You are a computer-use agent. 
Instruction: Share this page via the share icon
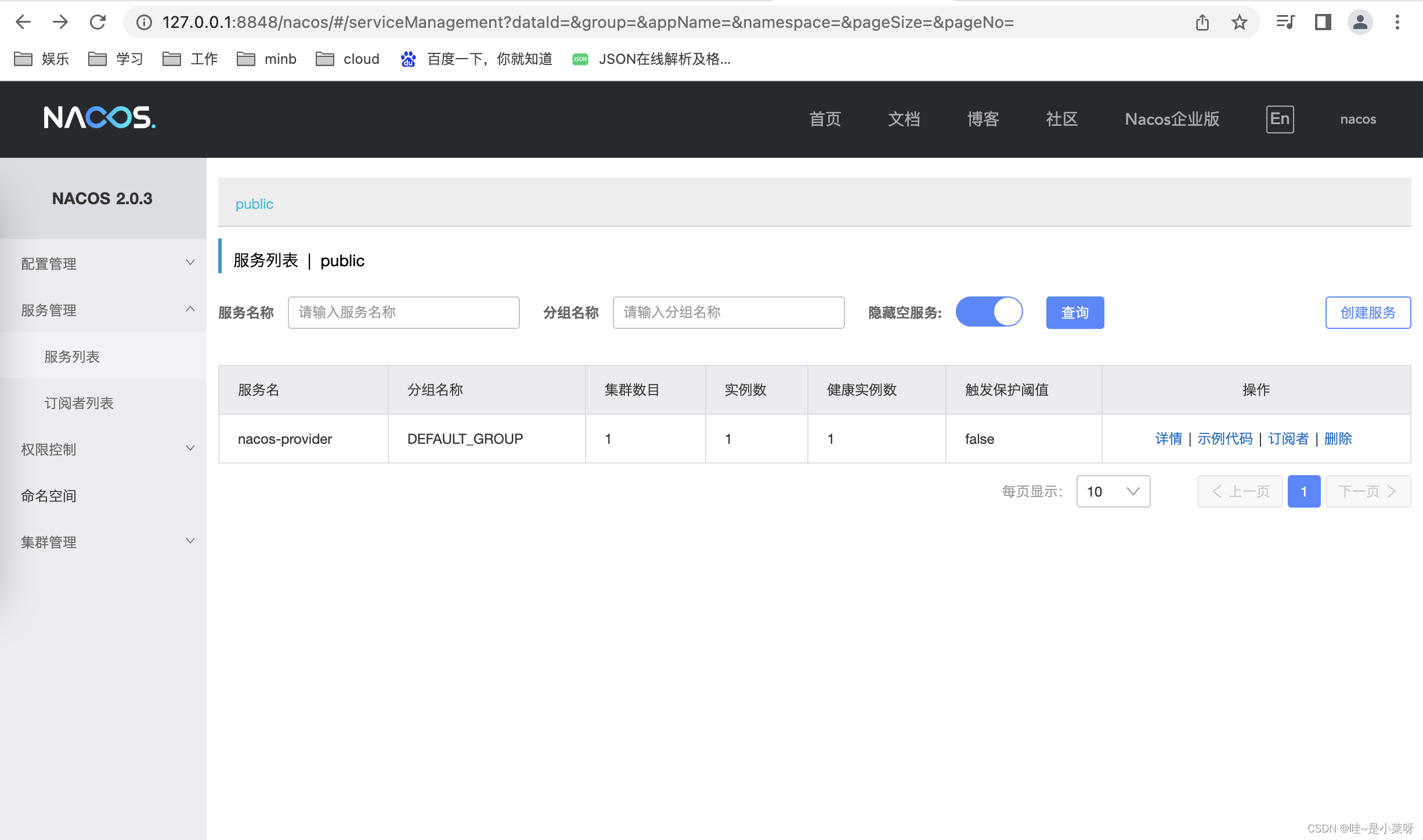click(x=1202, y=22)
